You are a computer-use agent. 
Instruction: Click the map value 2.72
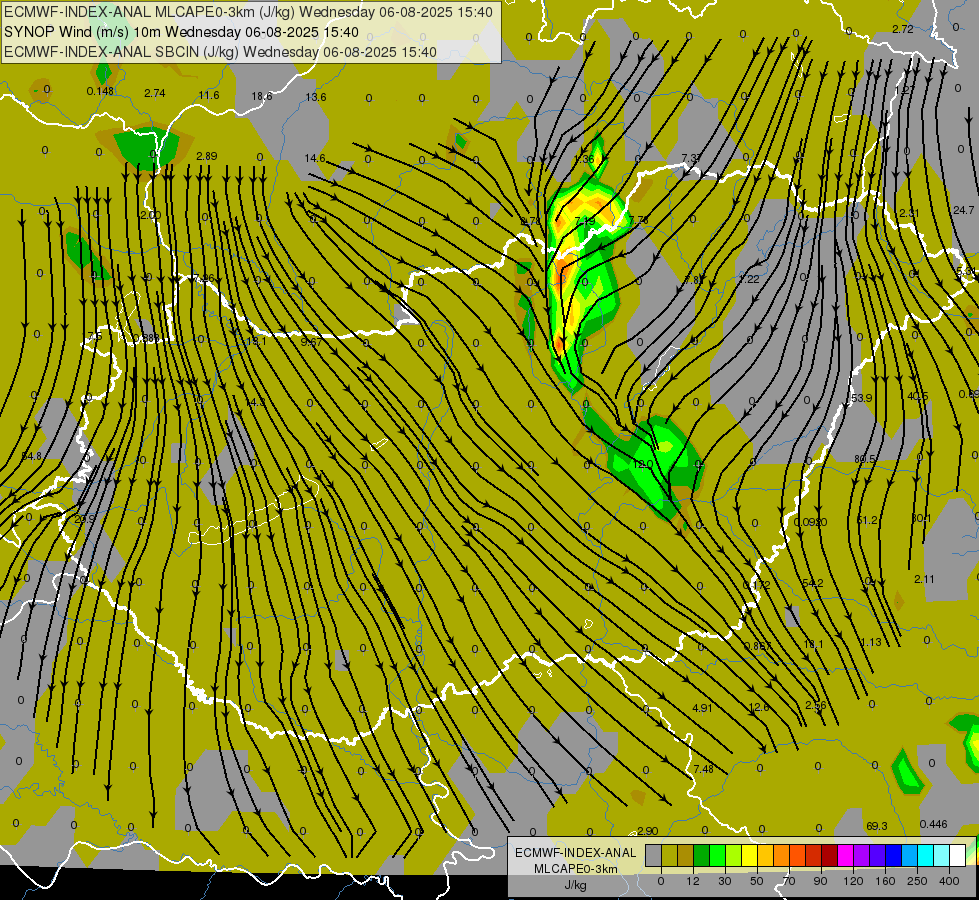tap(903, 29)
